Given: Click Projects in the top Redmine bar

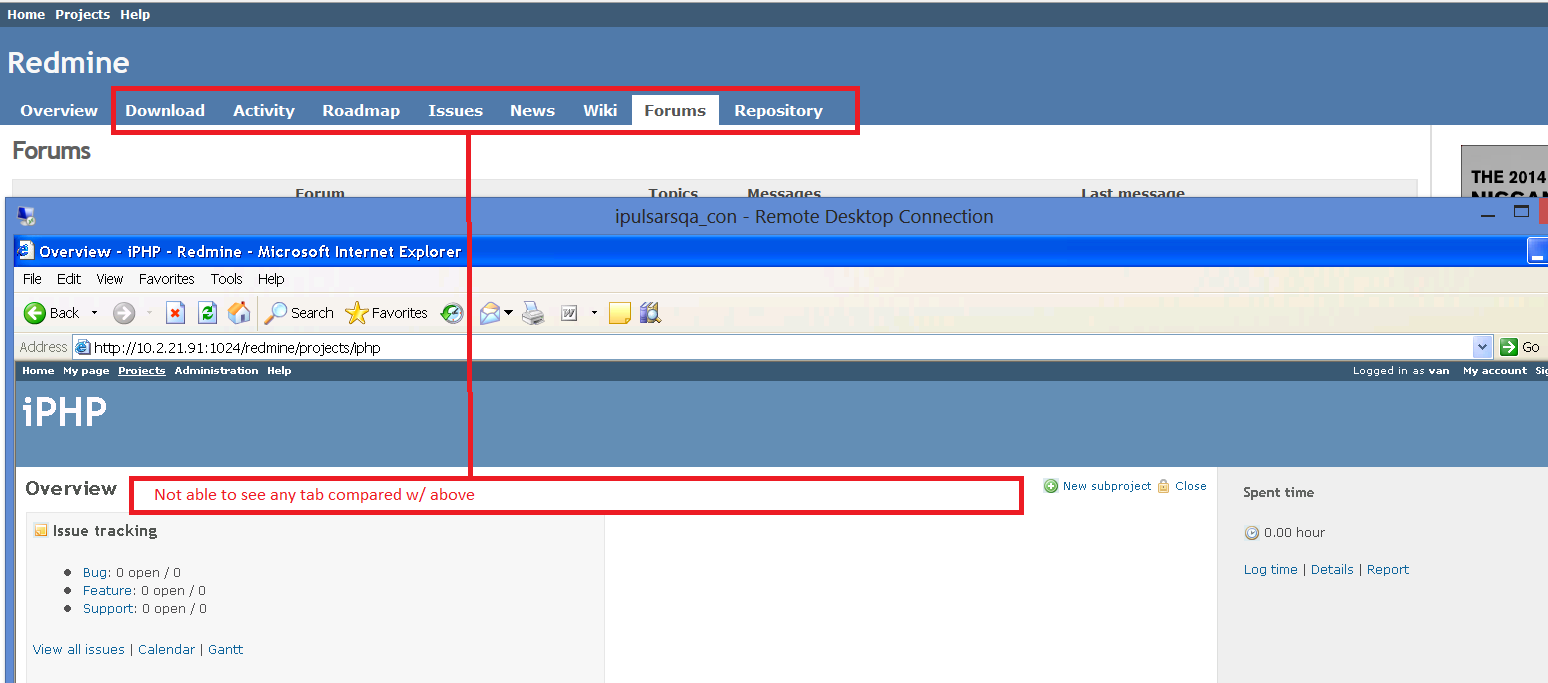Looking at the screenshot, I should [x=82, y=14].
